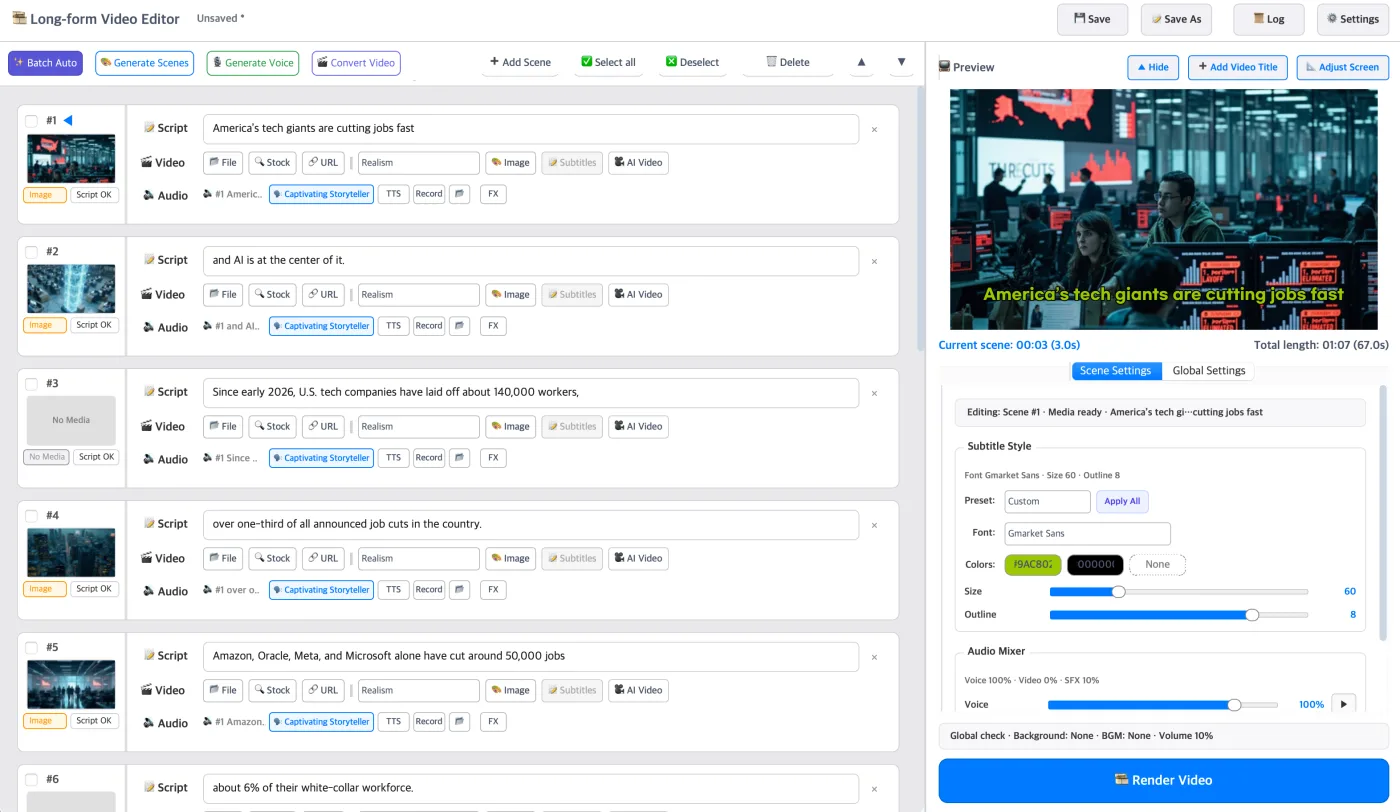Viewport: 1400px width, 812px height.
Task: Generate an Image for scene #4
Action: coord(510,559)
